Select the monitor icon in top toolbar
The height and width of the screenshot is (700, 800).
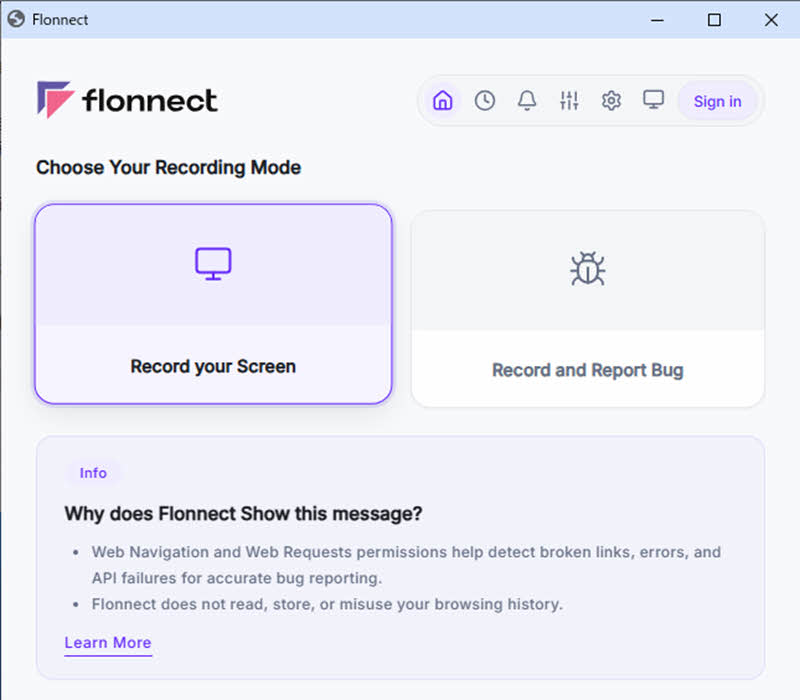click(x=653, y=99)
